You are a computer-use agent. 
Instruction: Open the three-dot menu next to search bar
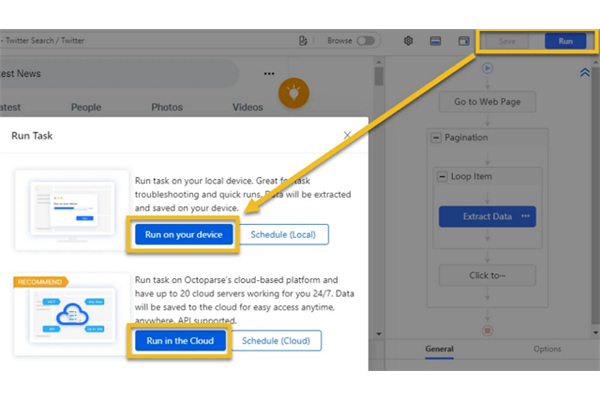click(x=269, y=73)
